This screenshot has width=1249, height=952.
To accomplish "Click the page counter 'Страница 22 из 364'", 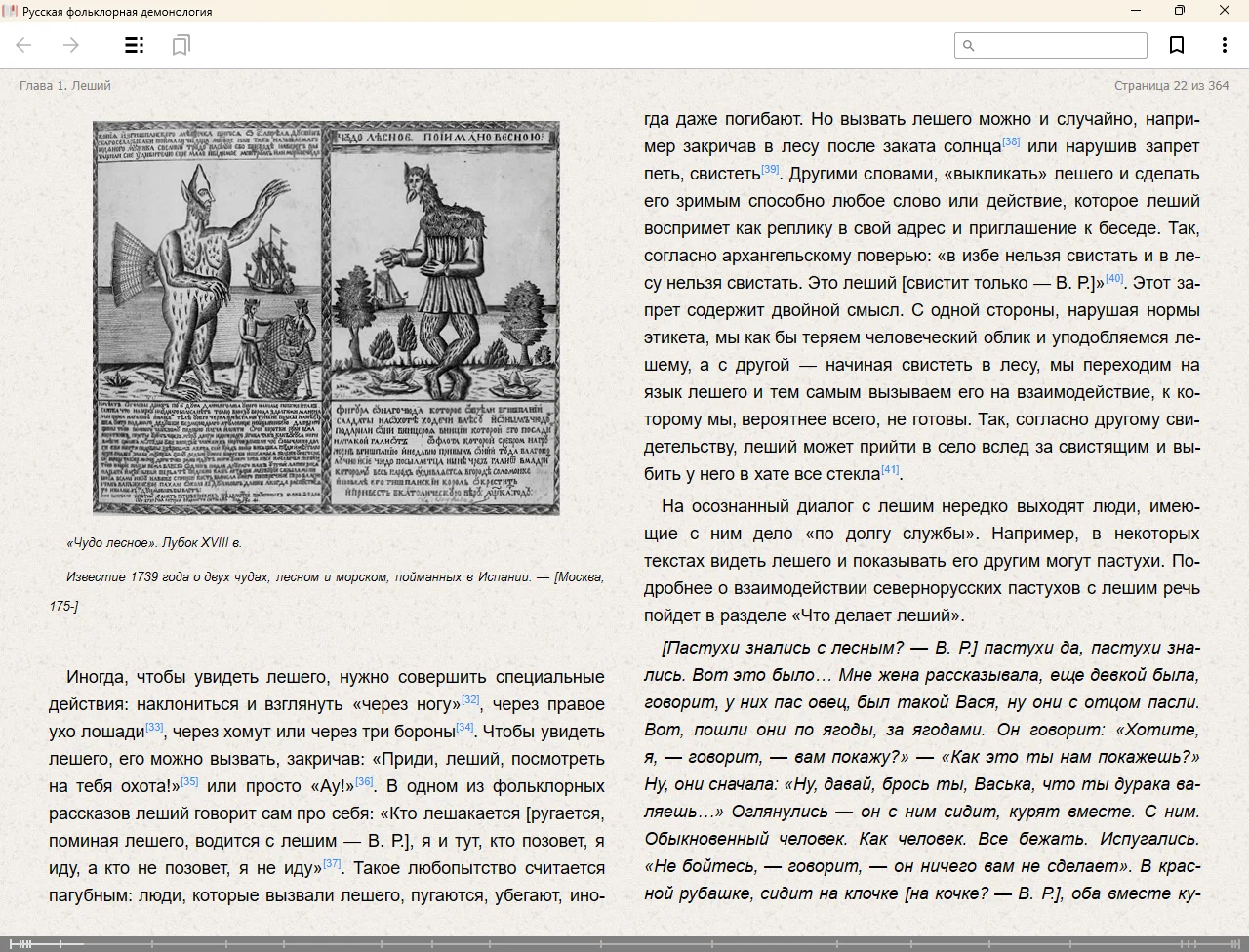I will pyautogui.click(x=1171, y=85).
